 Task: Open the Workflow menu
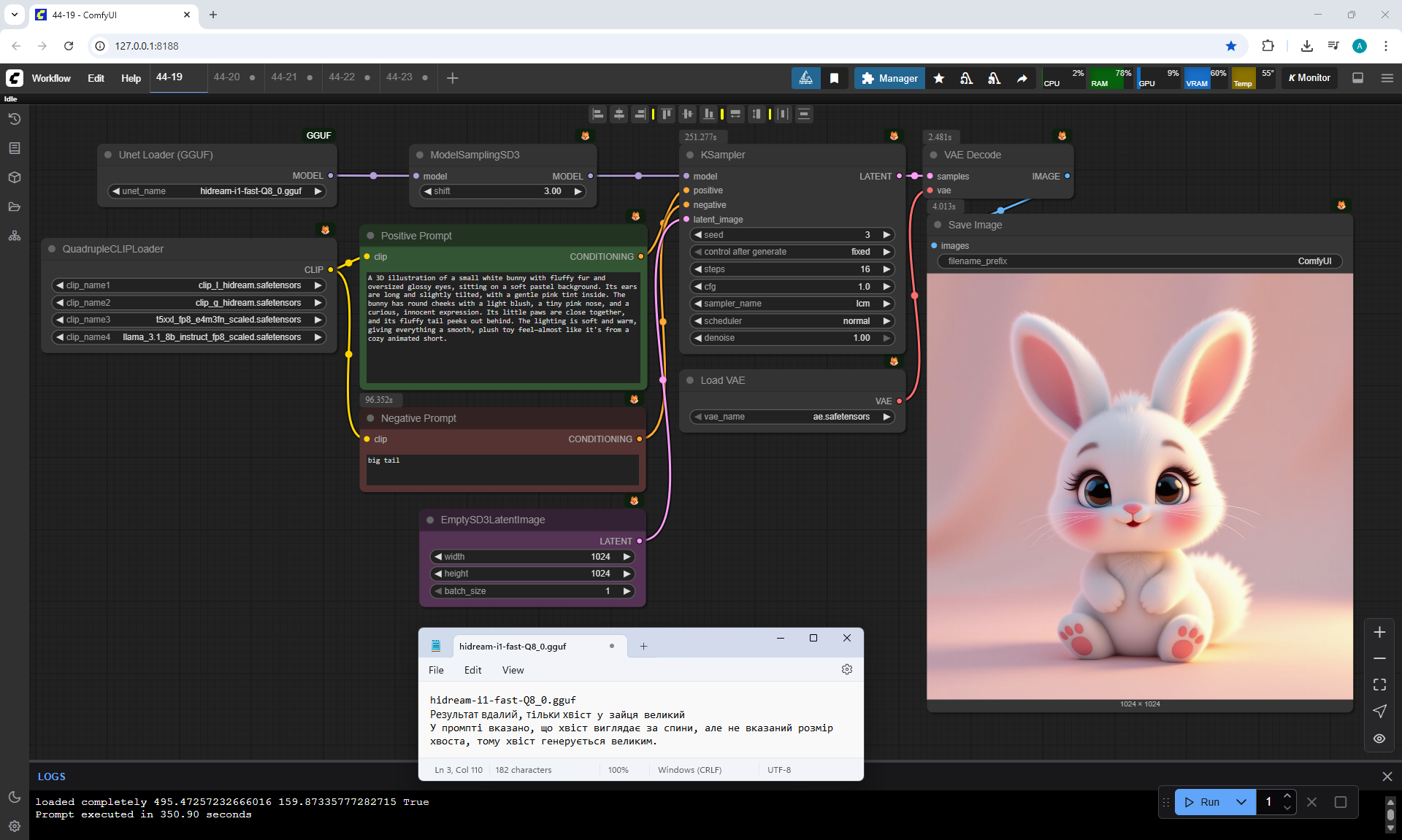tap(51, 78)
